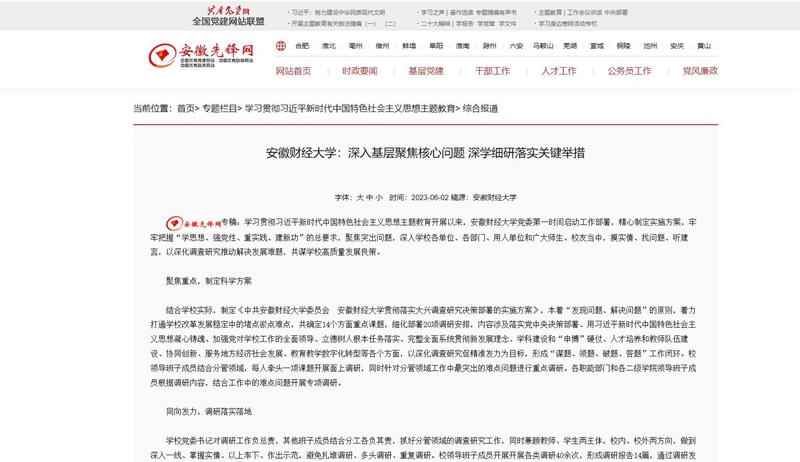
Task: Select 黄山 city link
Action: coord(704,46)
